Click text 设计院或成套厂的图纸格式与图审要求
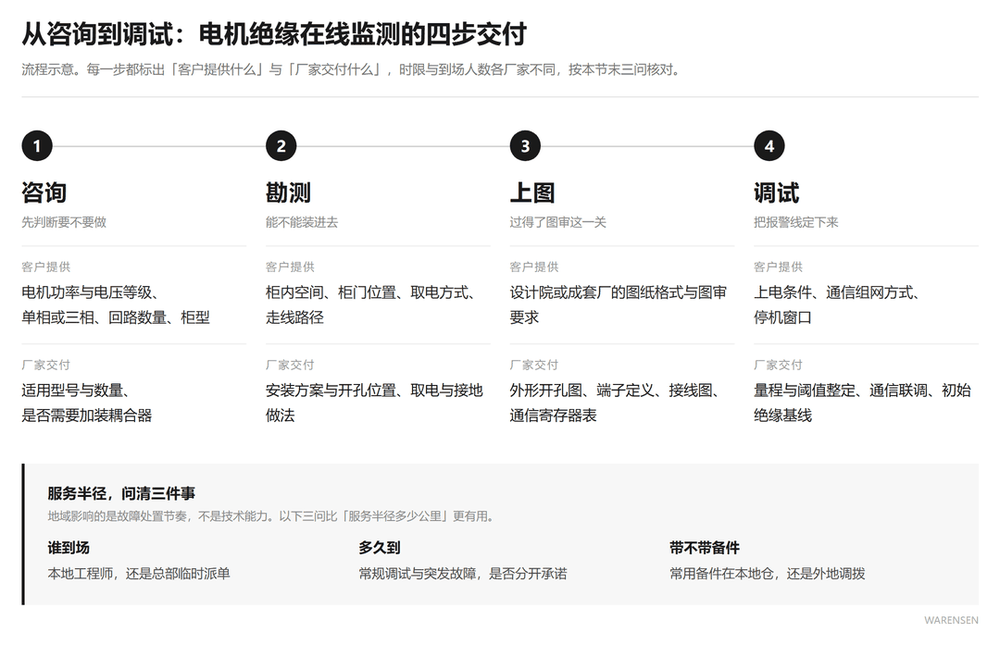This screenshot has width=1000, height=645. tap(618, 304)
